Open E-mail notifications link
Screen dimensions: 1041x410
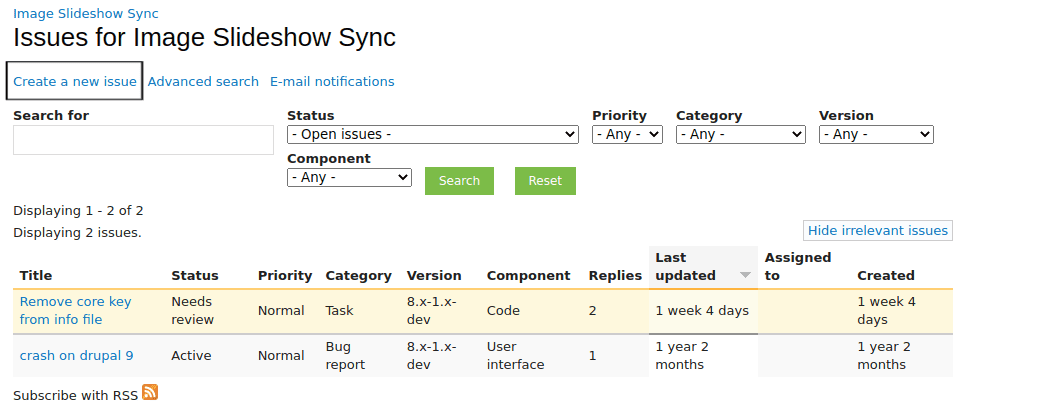332,82
